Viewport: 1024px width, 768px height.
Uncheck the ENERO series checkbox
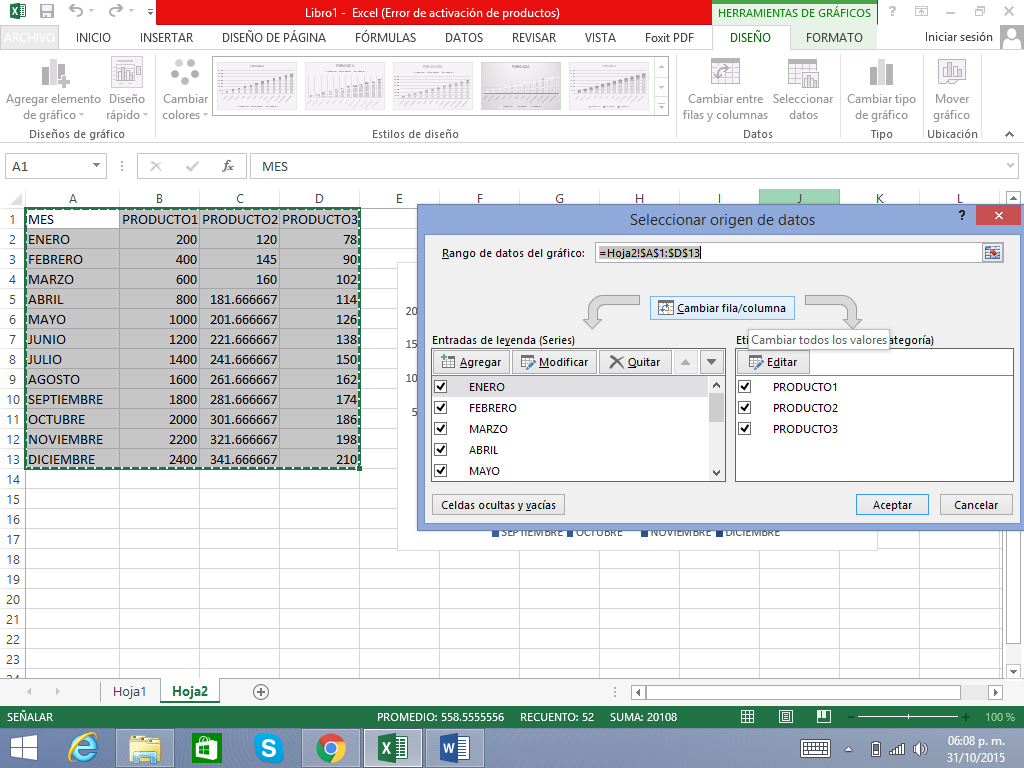(x=441, y=387)
